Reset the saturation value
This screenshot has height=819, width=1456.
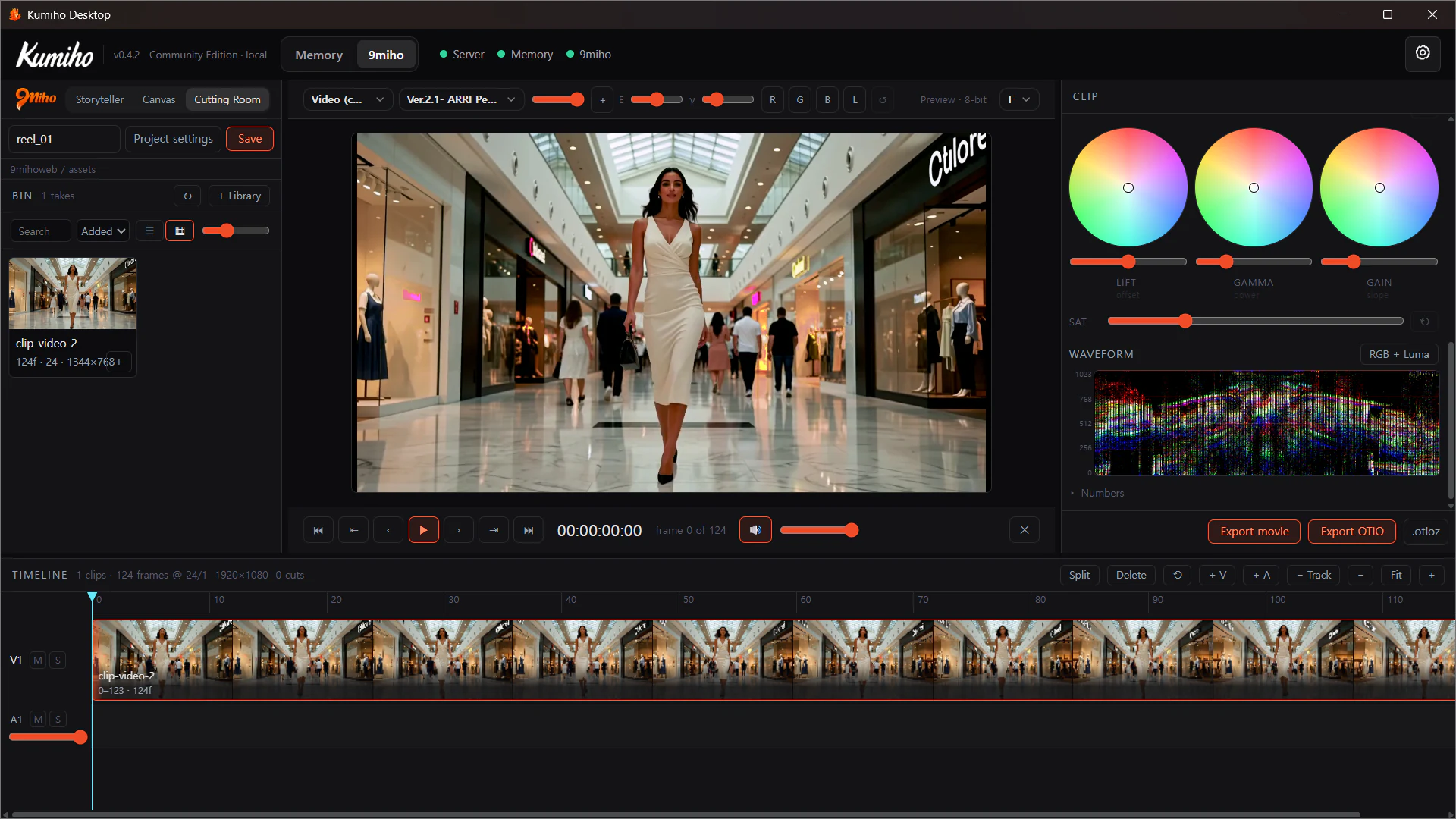point(1425,322)
